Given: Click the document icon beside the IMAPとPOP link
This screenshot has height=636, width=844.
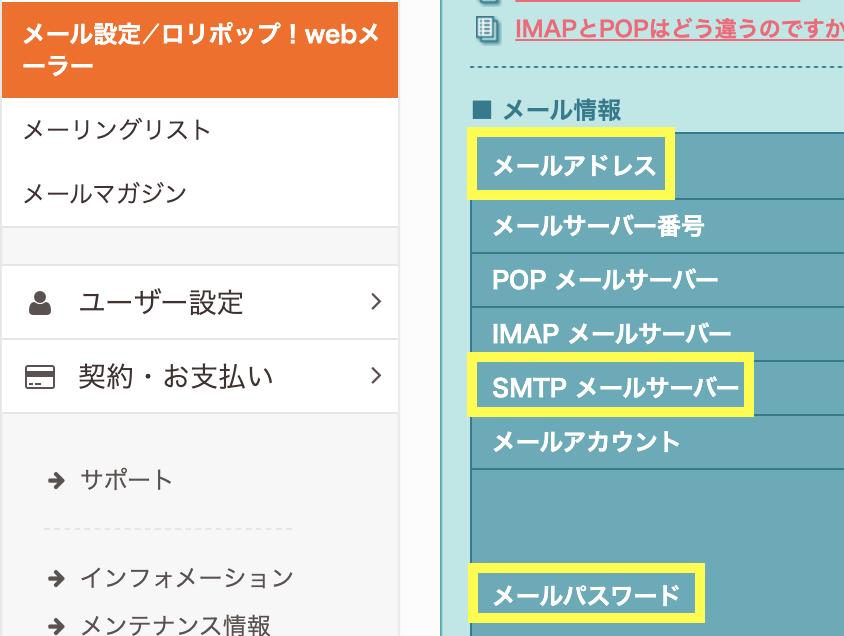Looking at the screenshot, I should click(488, 28).
